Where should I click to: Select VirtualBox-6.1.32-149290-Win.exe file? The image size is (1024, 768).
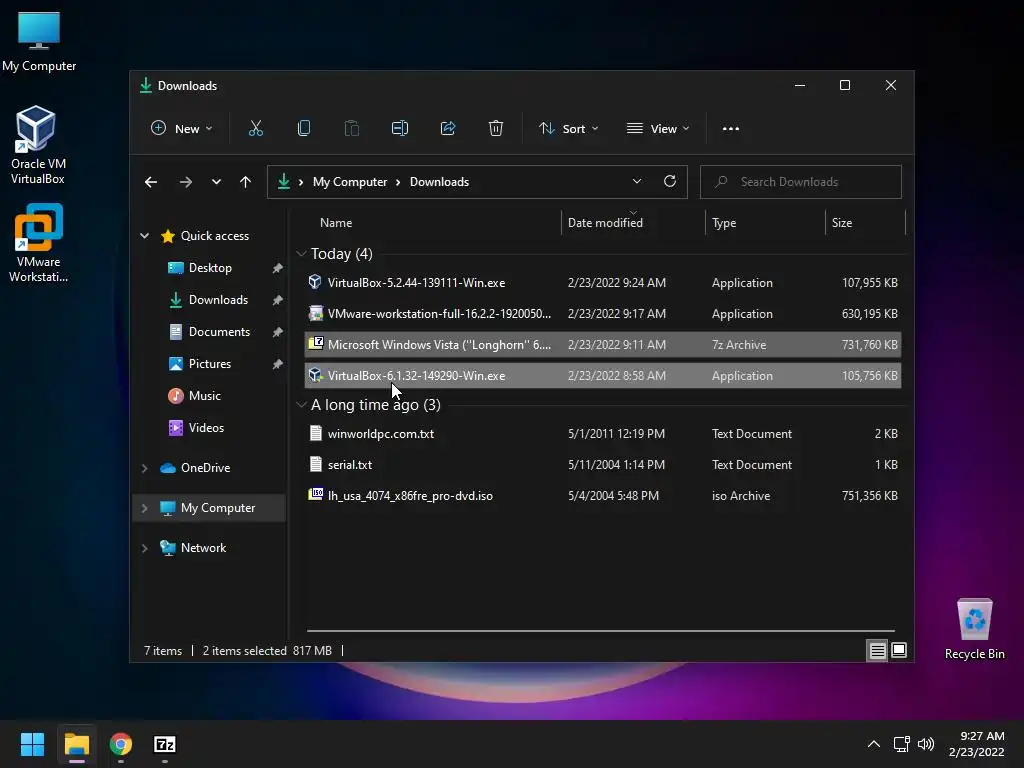point(603,376)
